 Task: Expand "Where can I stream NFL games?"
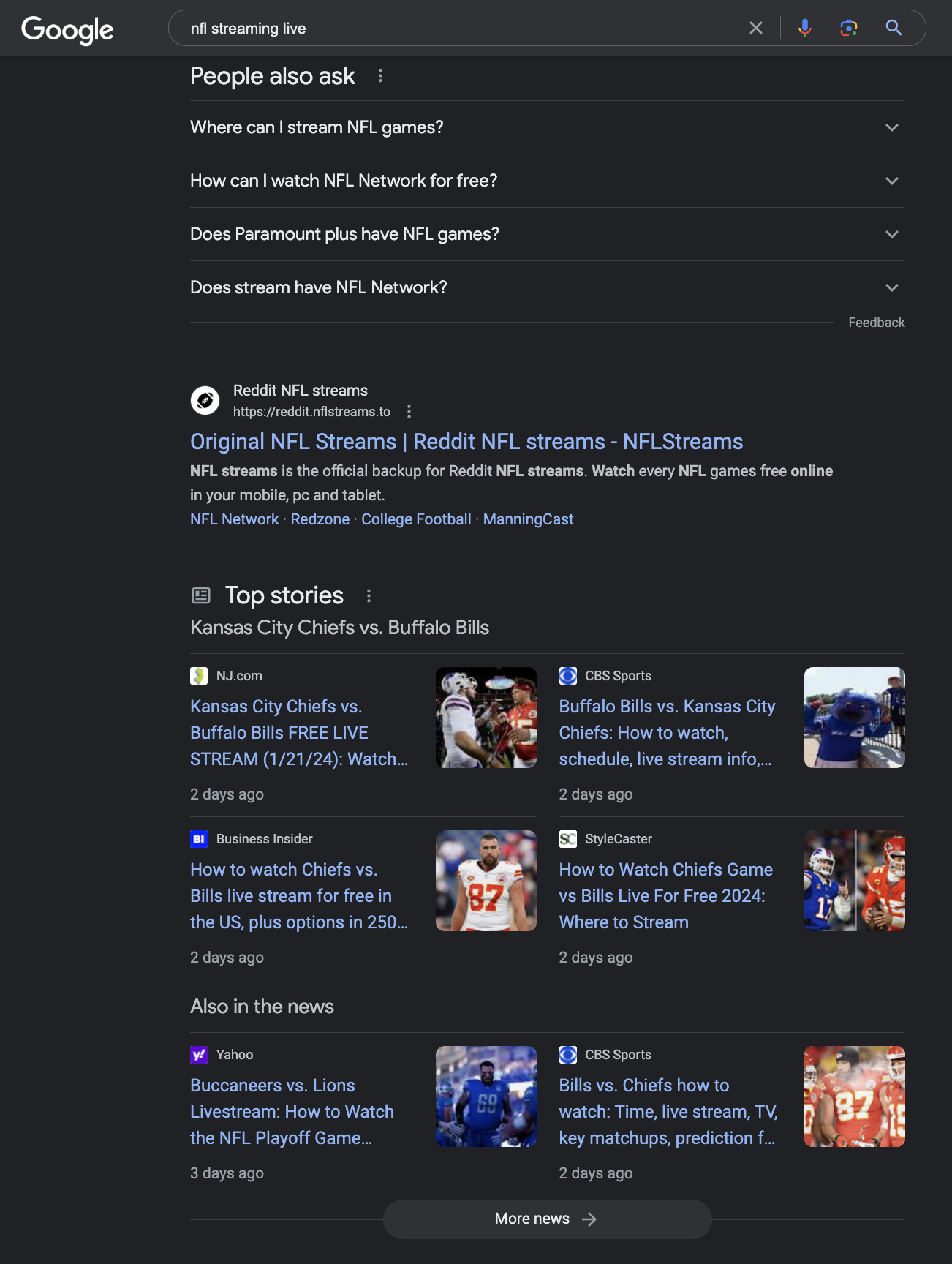[x=547, y=127]
